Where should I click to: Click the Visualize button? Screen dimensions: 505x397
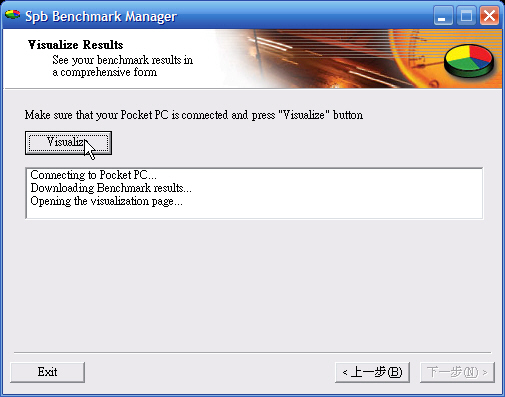[68, 143]
